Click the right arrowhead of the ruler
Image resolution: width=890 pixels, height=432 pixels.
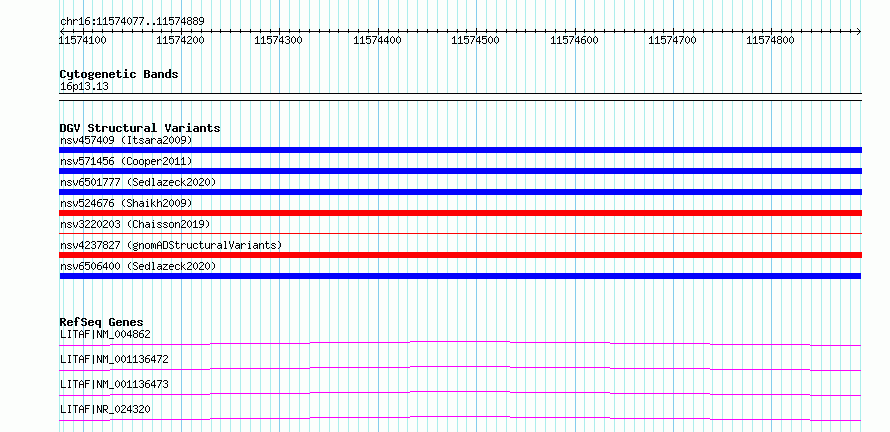coord(859,31)
